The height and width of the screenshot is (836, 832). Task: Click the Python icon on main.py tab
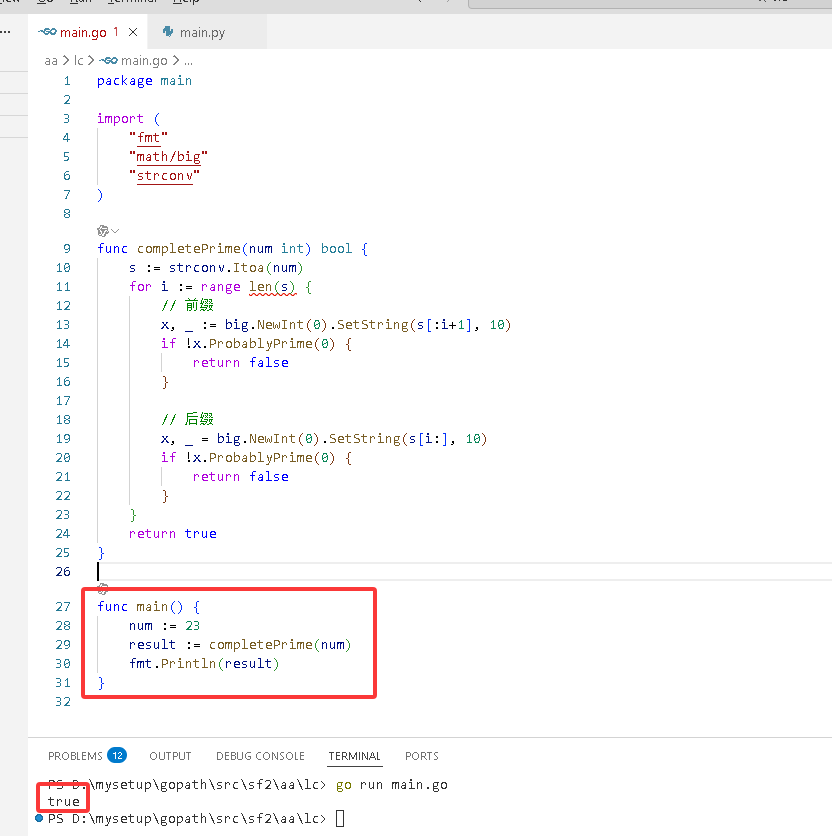[168, 32]
